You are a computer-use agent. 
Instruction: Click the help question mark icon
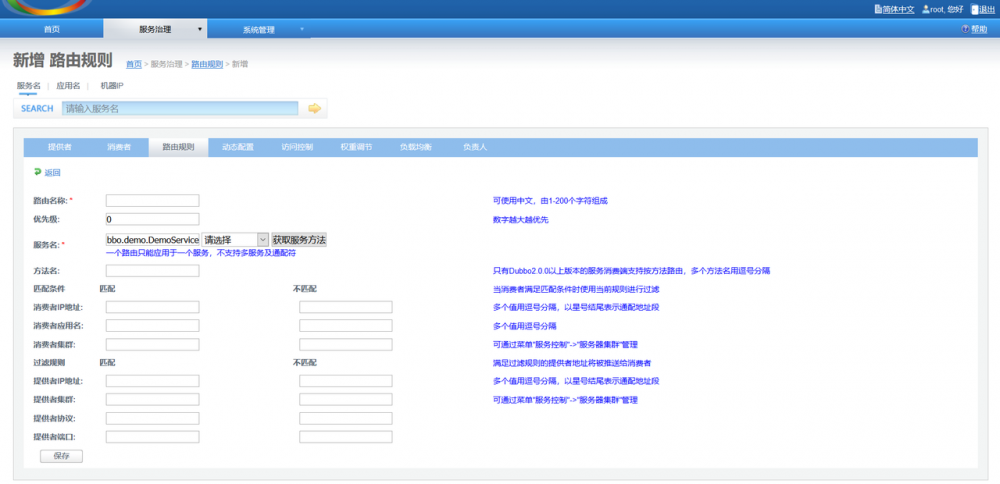coord(965,29)
